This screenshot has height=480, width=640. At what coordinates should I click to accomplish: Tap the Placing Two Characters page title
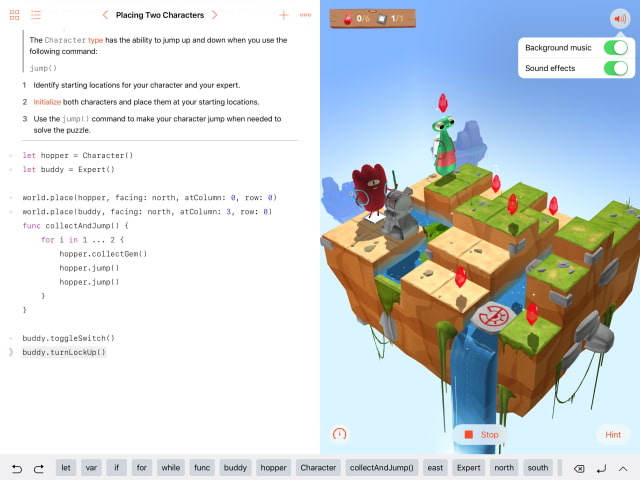(160, 15)
